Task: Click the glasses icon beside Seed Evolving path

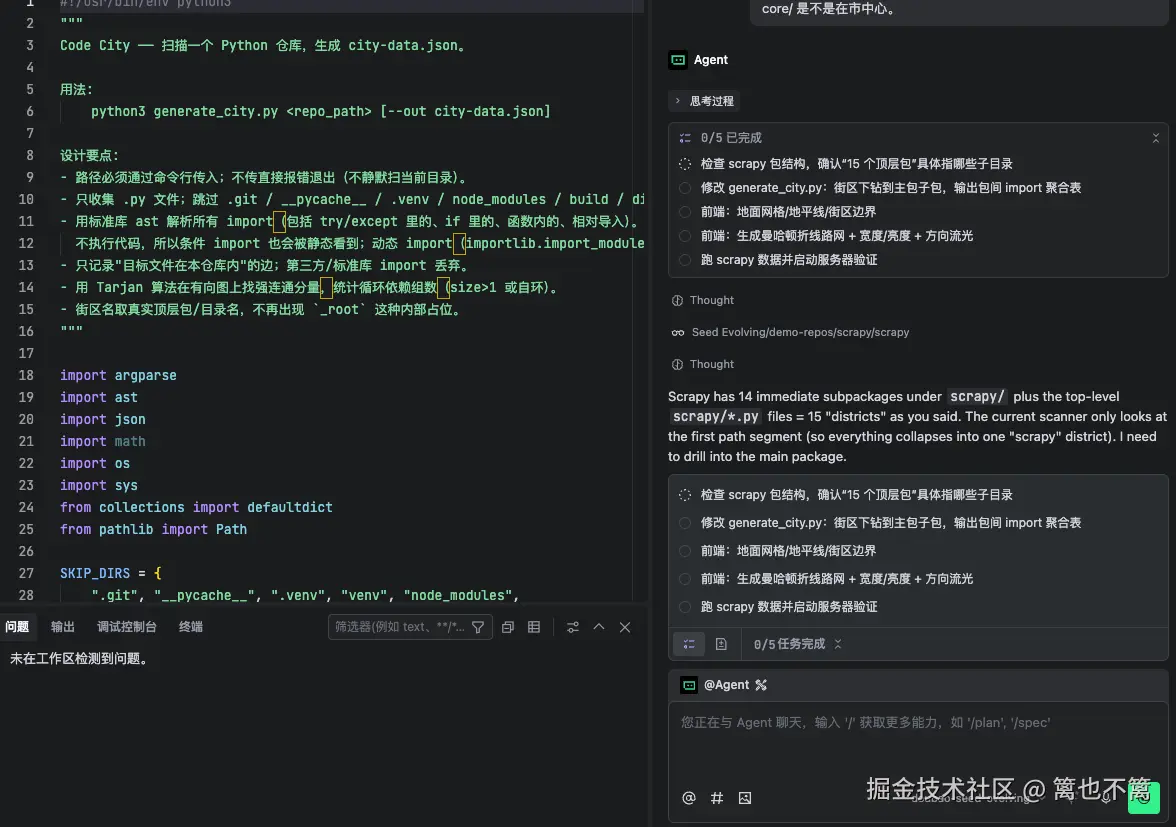Action: pos(678,332)
